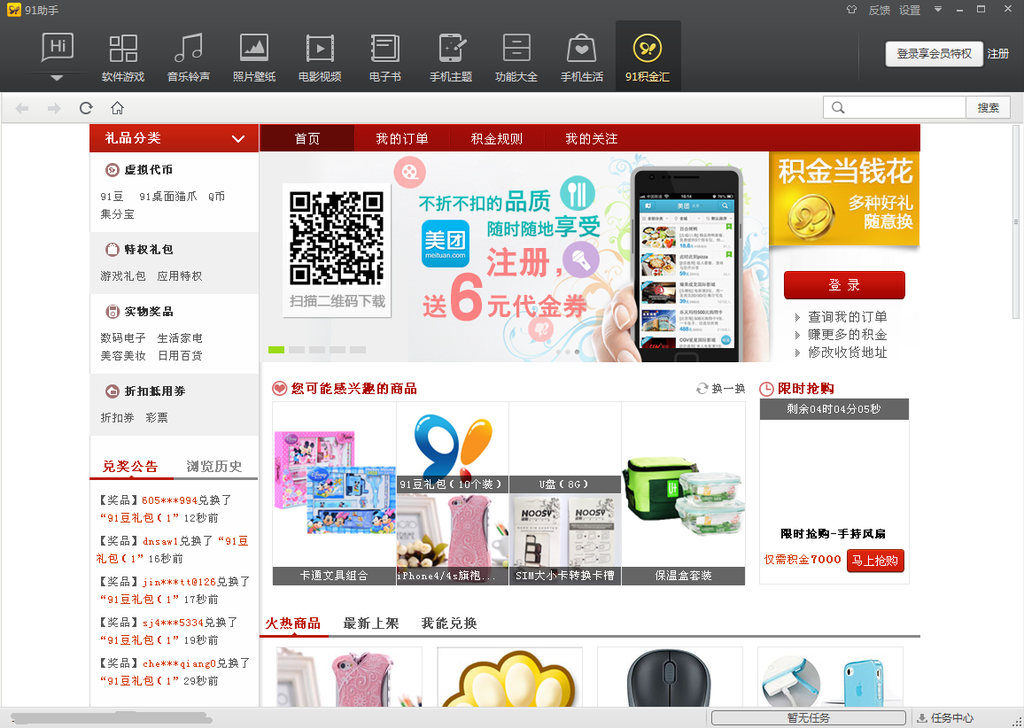Select the 兑奖公告 tab
This screenshot has height=728, width=1024.
tap(131, 466)
